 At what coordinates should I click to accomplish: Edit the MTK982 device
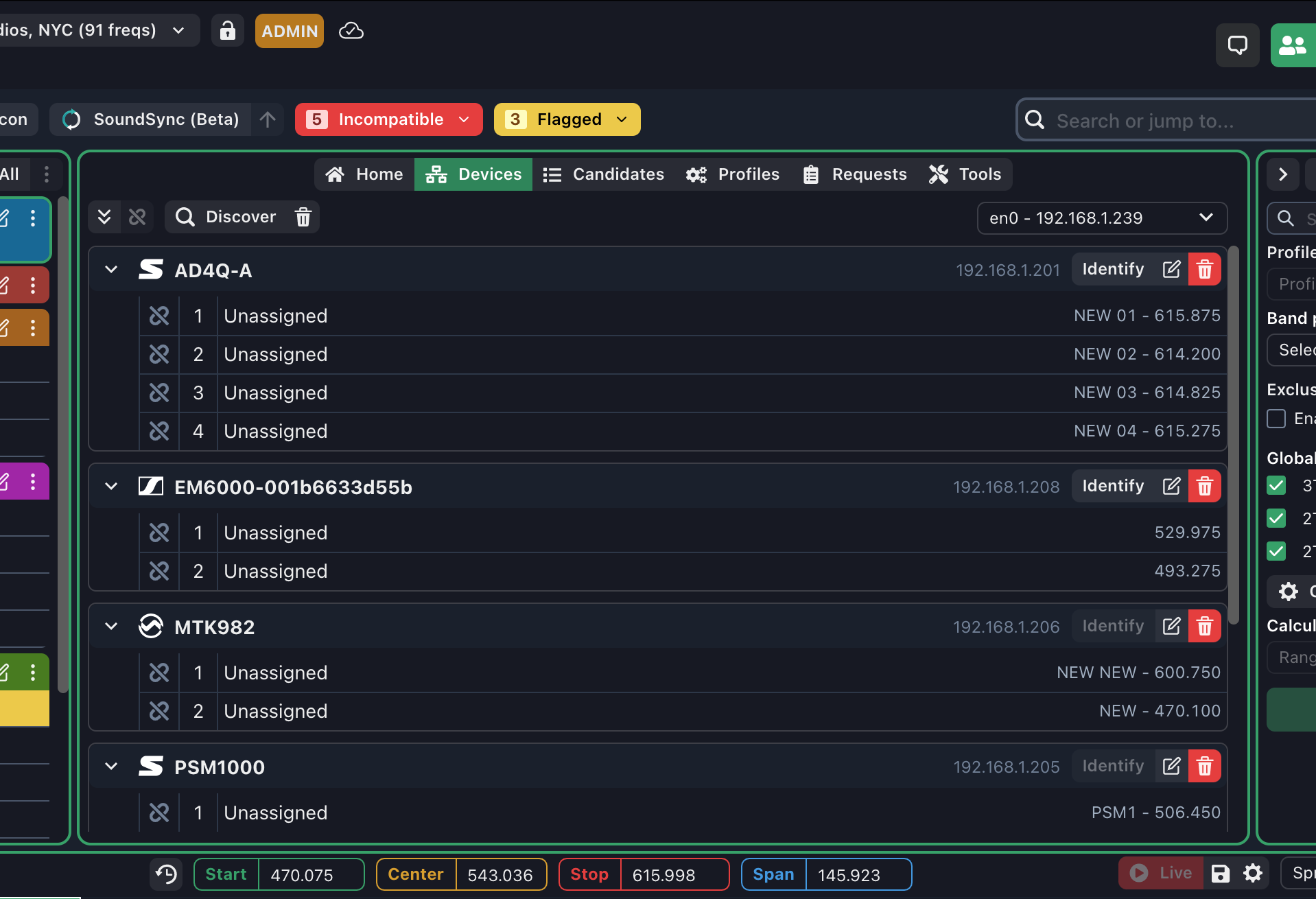click(1171, 626)
